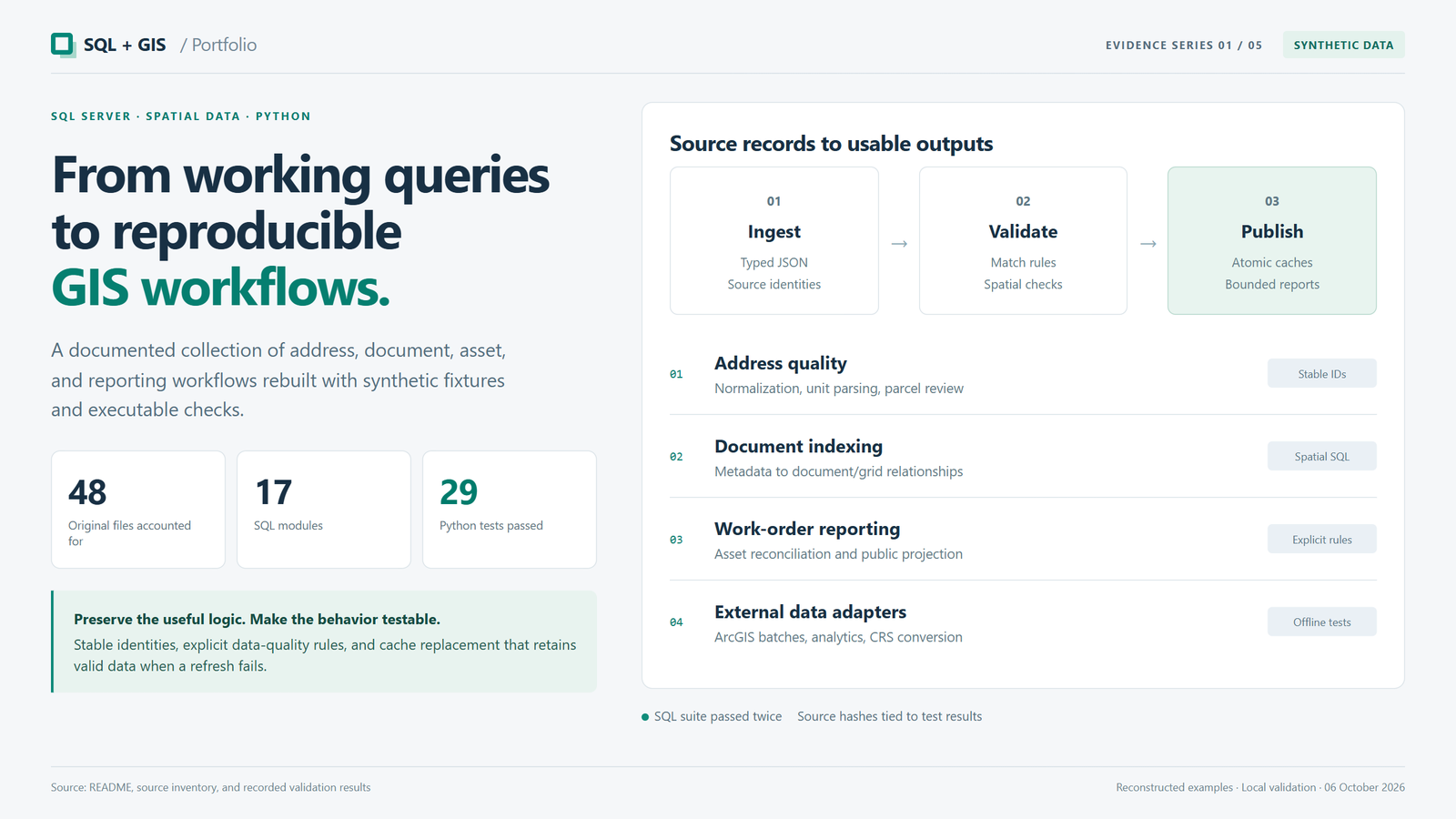Click the footer source note about README
The image size is (1456, 819).
point(211,787)
